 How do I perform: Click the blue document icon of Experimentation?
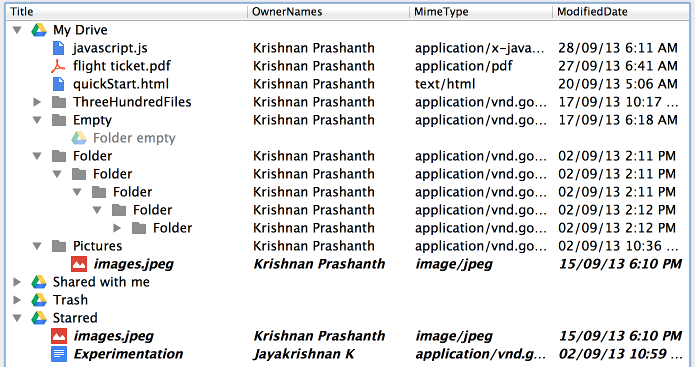click(x=59, y=354)
